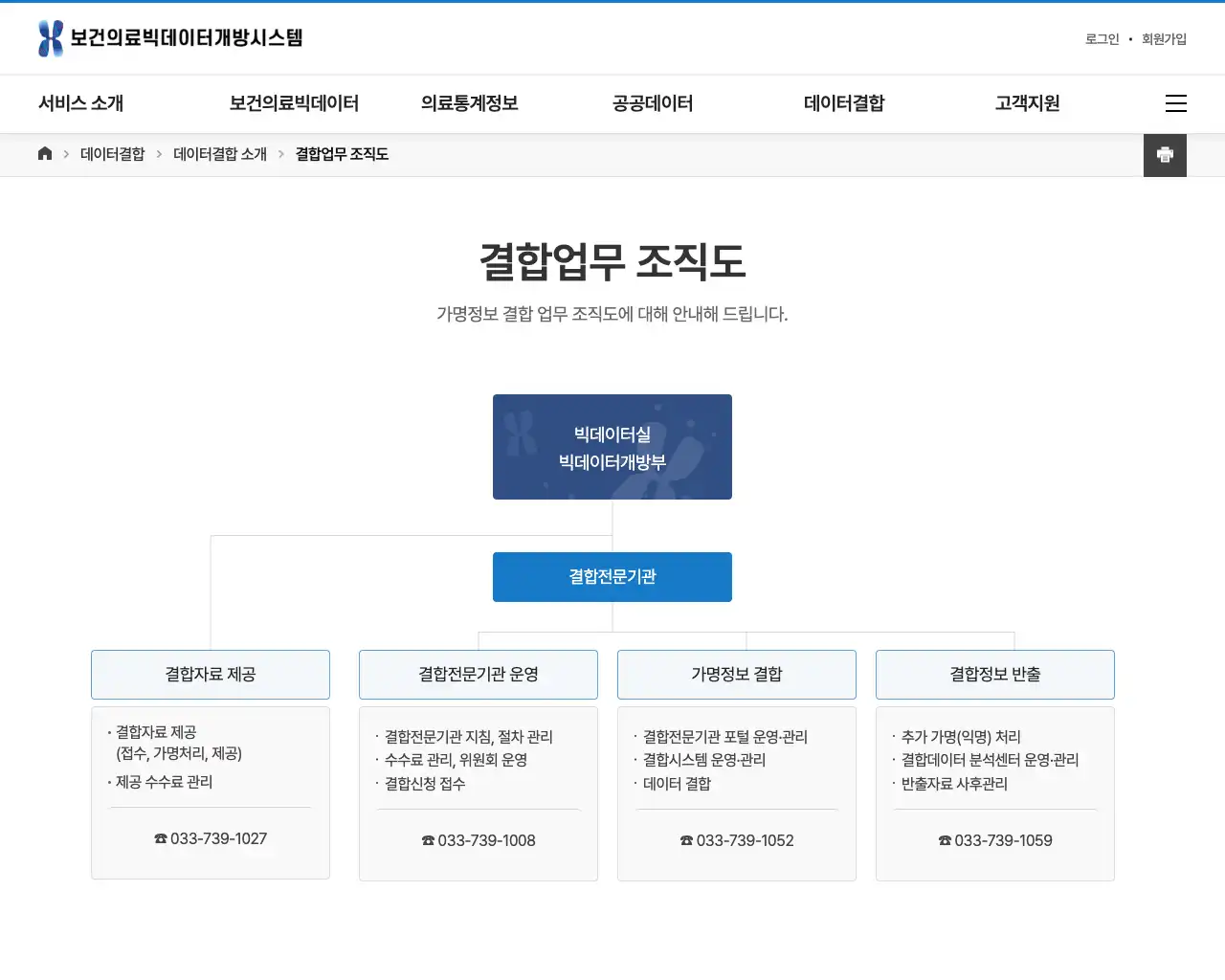Image resolution: width=1225 pixels, height=980 pixels.
Task: Click the text 수수료 관리, 위원회 운영
Action: [x=457, y=760]
